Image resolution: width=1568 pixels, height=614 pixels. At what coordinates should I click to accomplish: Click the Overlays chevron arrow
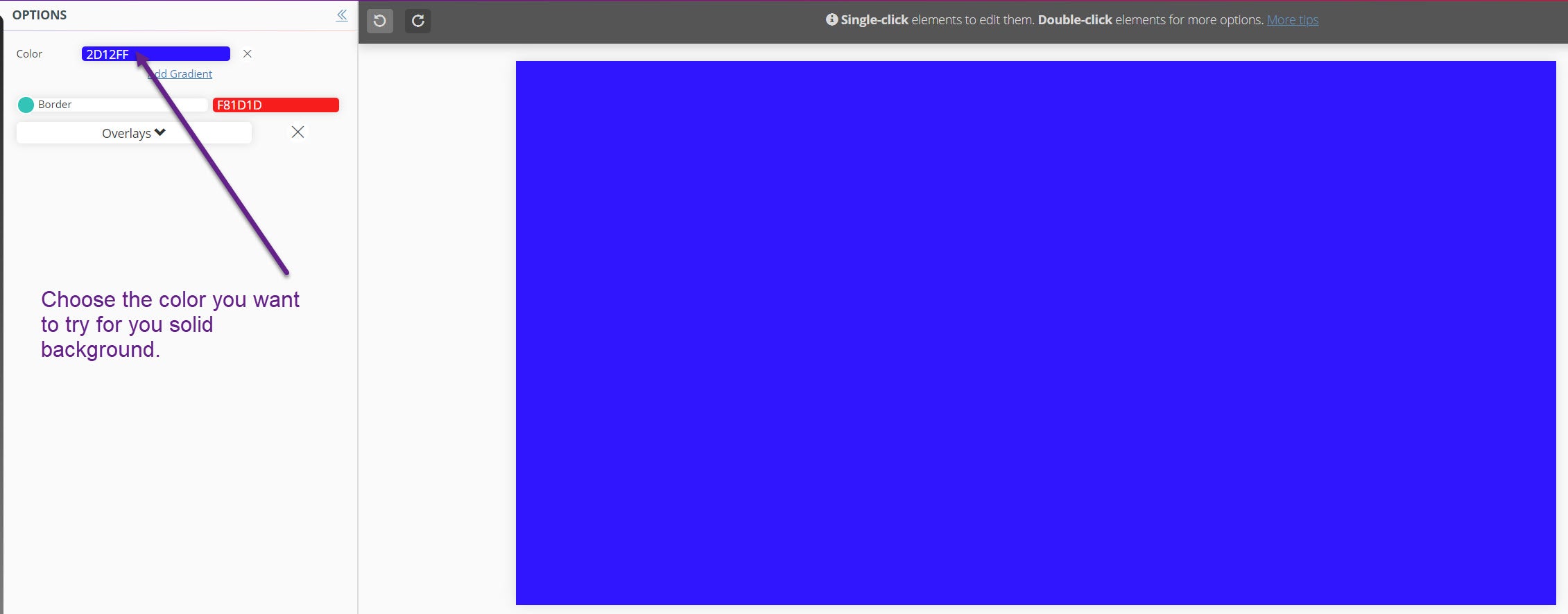coord(160,132)
